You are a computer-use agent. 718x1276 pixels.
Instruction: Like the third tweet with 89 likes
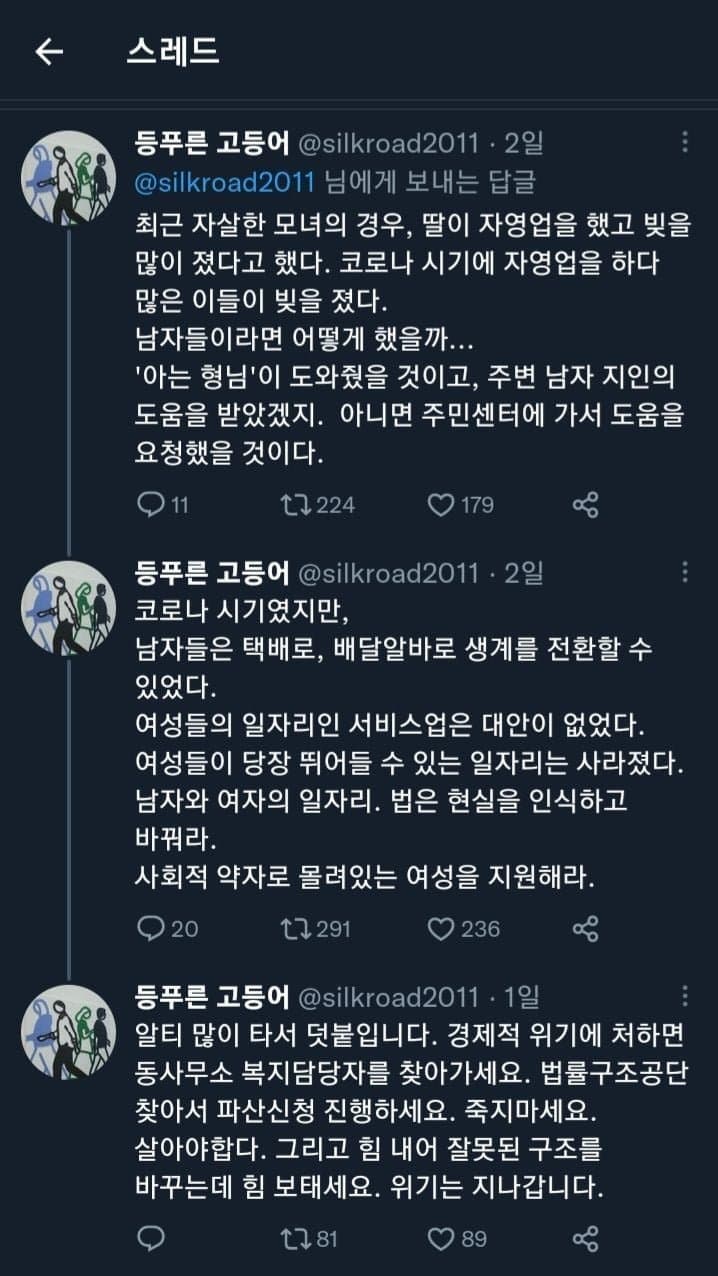[441, 1240]
